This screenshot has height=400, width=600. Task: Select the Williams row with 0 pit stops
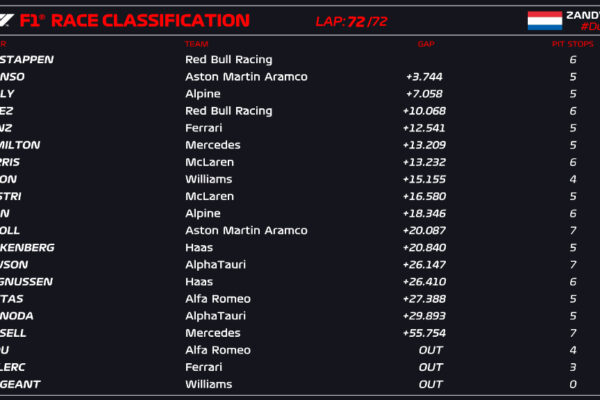[x=300, y=384]
